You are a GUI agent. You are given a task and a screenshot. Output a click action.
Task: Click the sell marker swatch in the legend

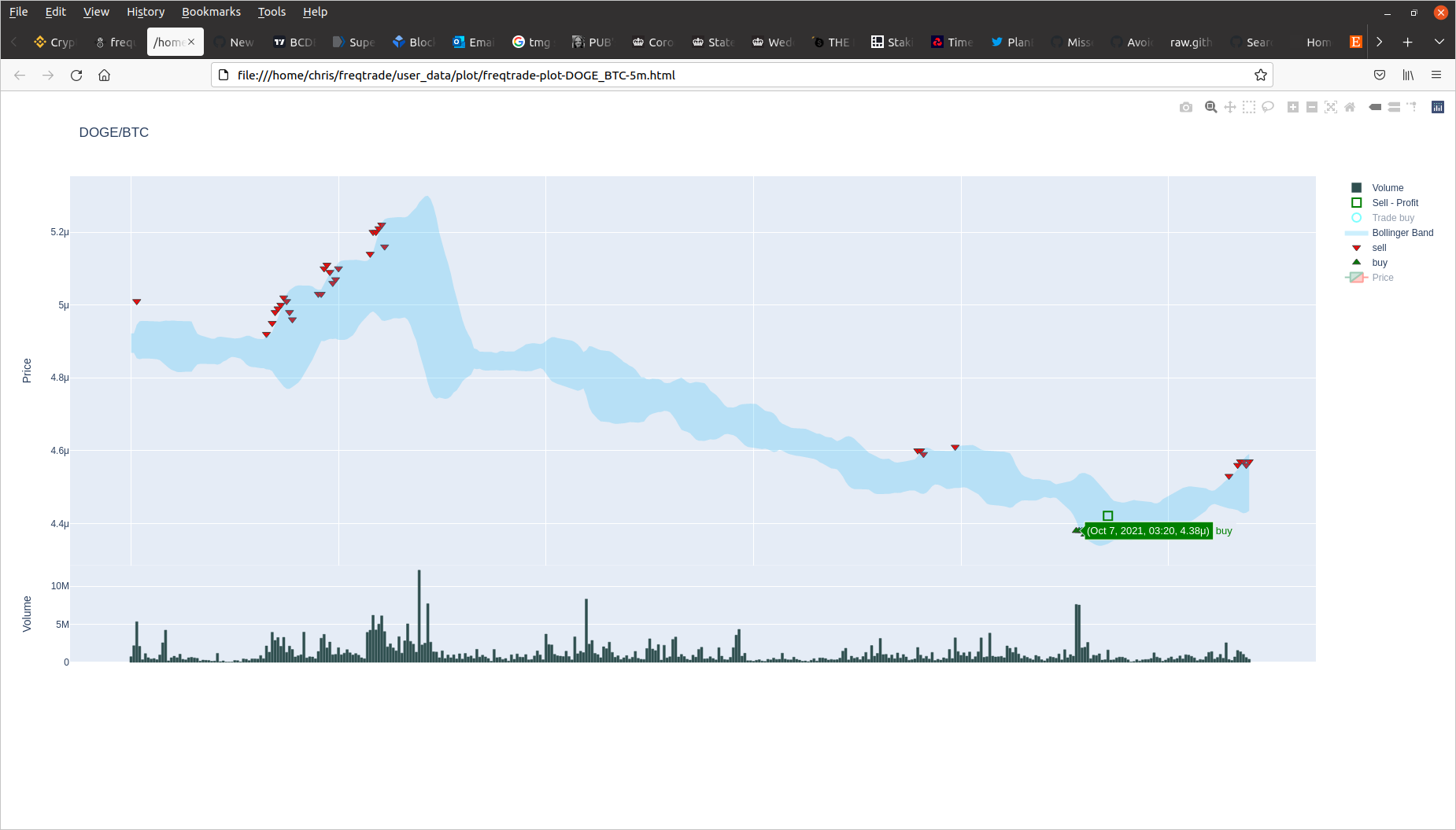(1355, 247)
